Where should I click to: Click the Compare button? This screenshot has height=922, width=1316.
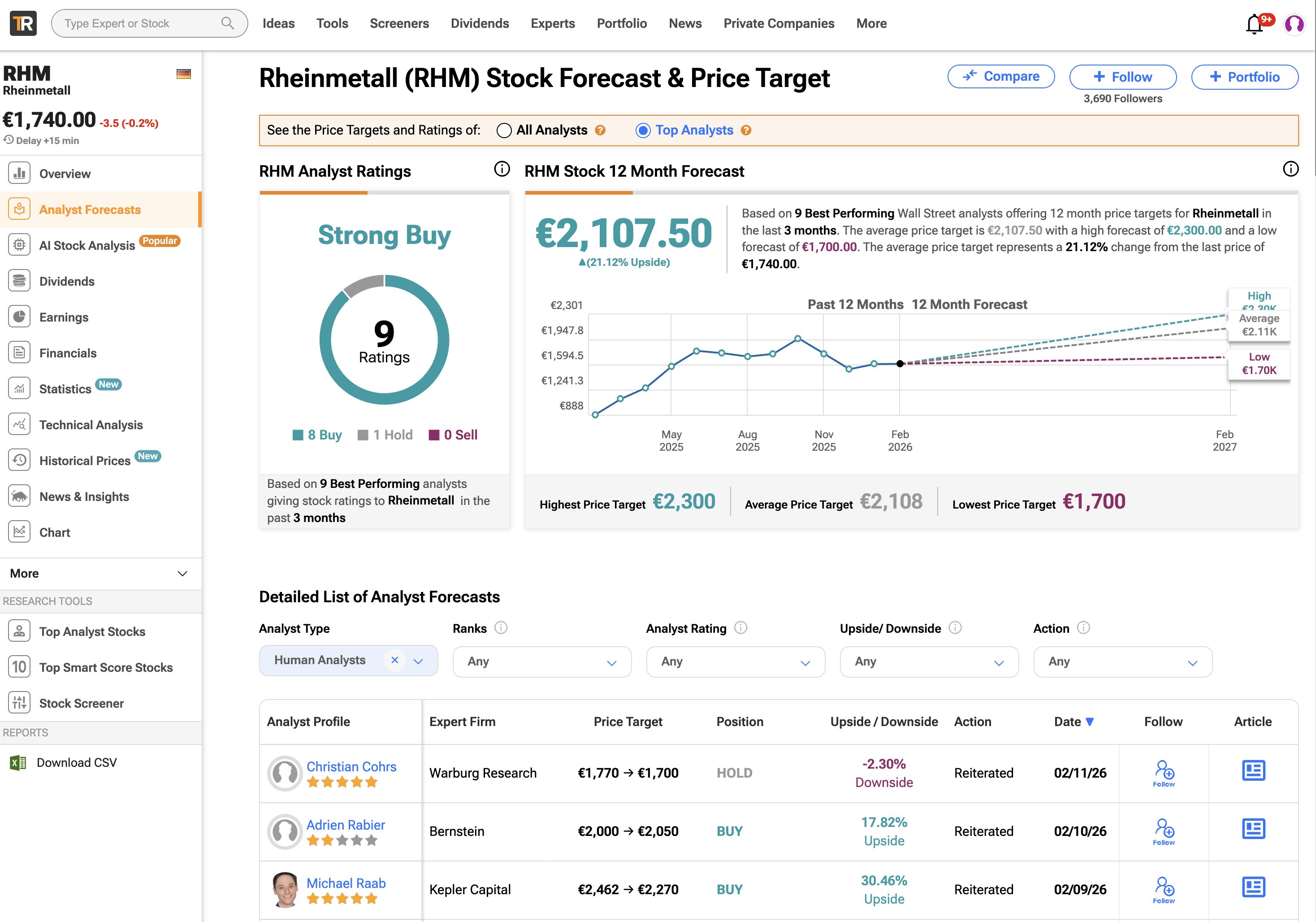pyautogui.click(x=1001, y=76)
